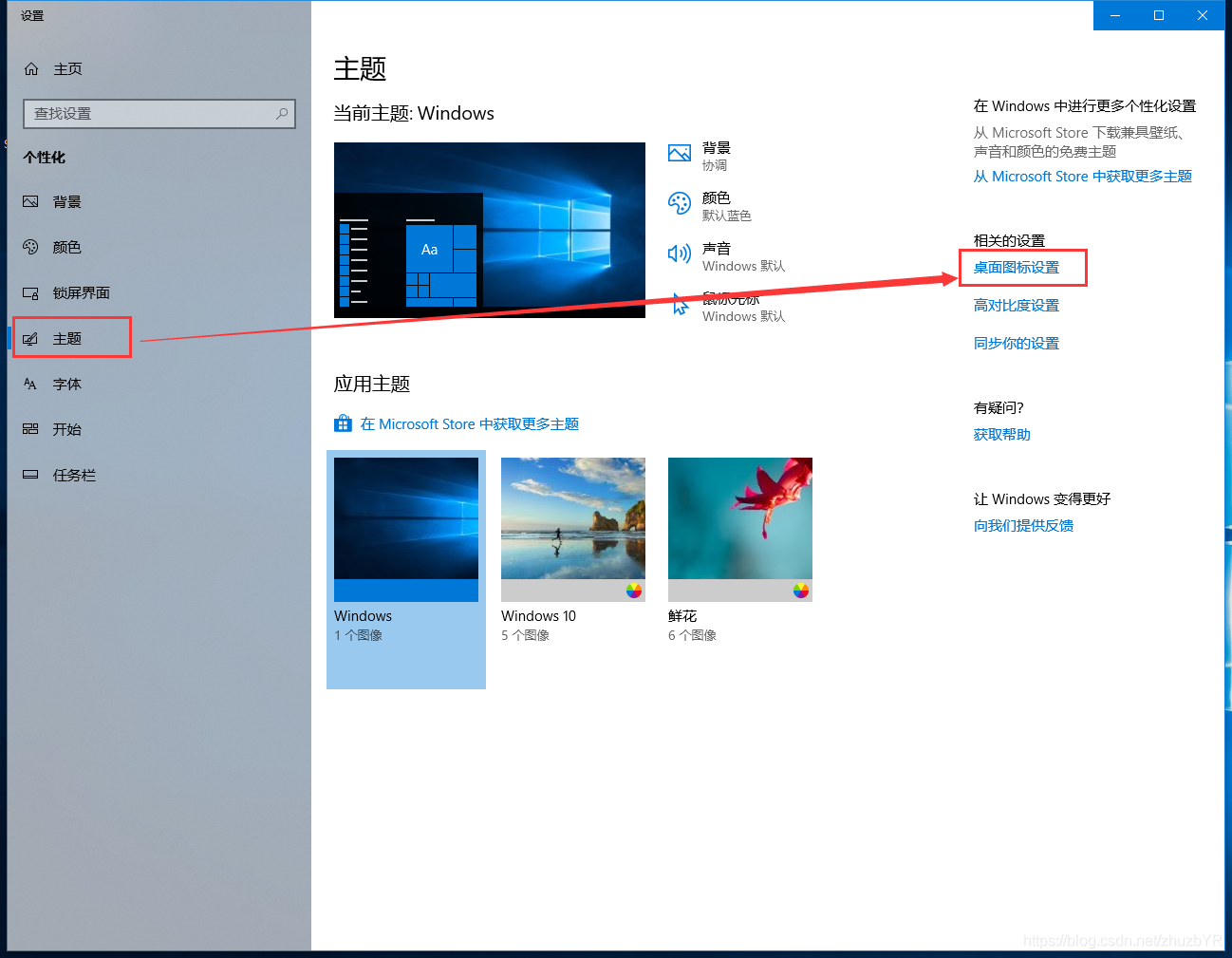Screen dimensions: 1232x958
Task: Click 在 Microsoft Store 中获取更多主题 under 应用主题
Action: click(x=470, y=424)
